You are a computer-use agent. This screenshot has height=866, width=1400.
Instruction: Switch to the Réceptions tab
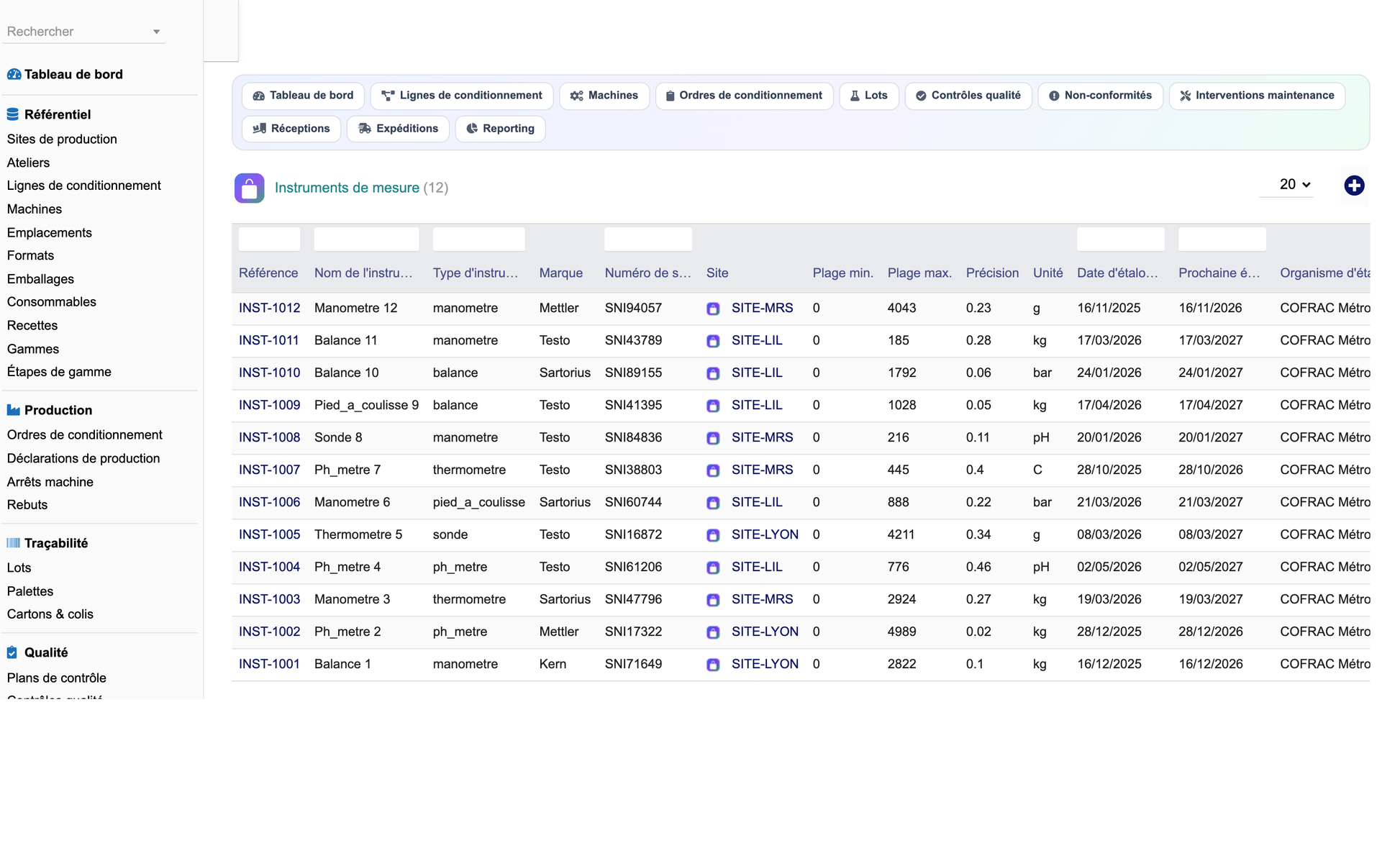(291, 129)
